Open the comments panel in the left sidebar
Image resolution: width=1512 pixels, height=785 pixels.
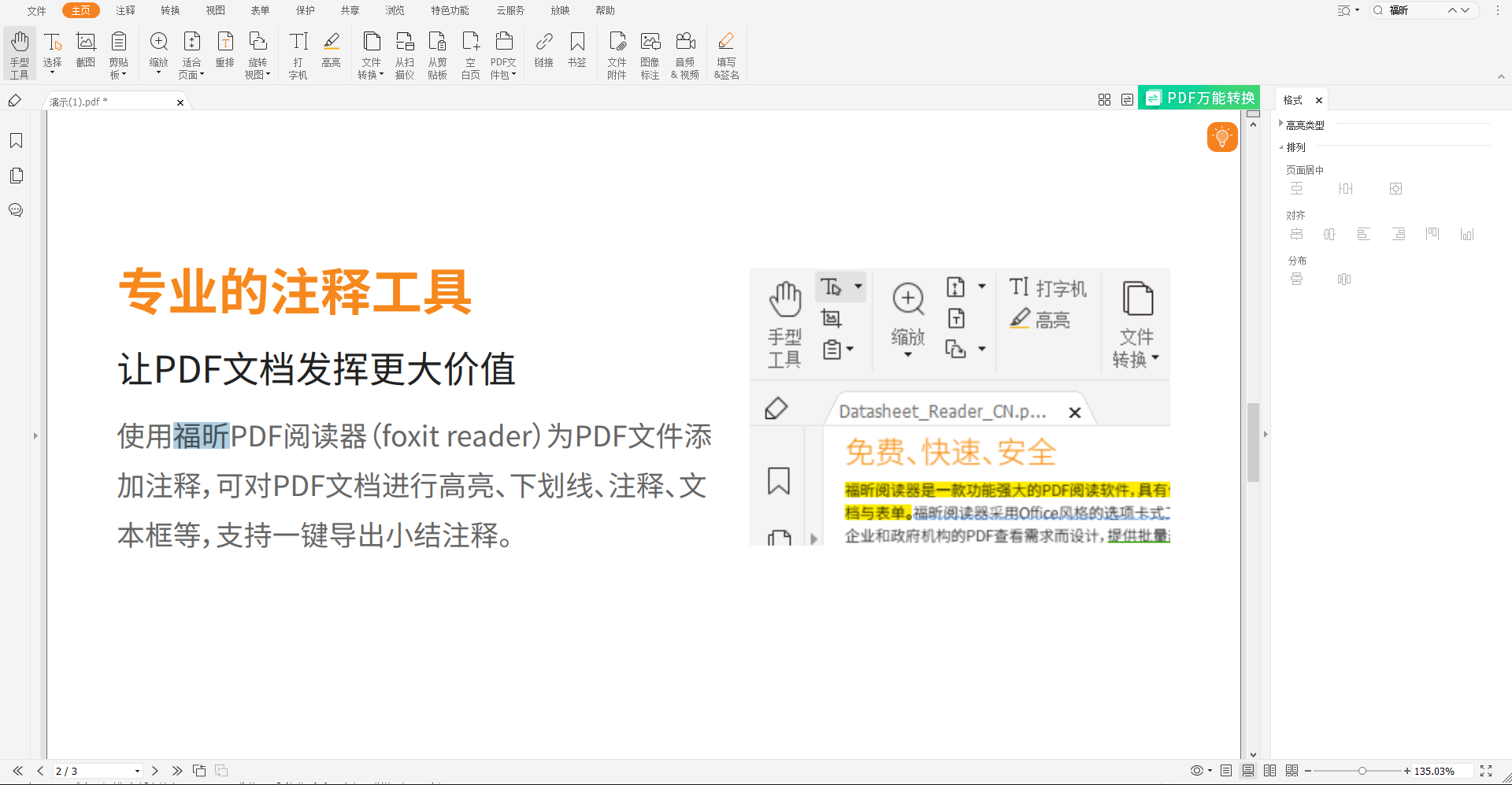pyautogui.click(x=16, y=210)
